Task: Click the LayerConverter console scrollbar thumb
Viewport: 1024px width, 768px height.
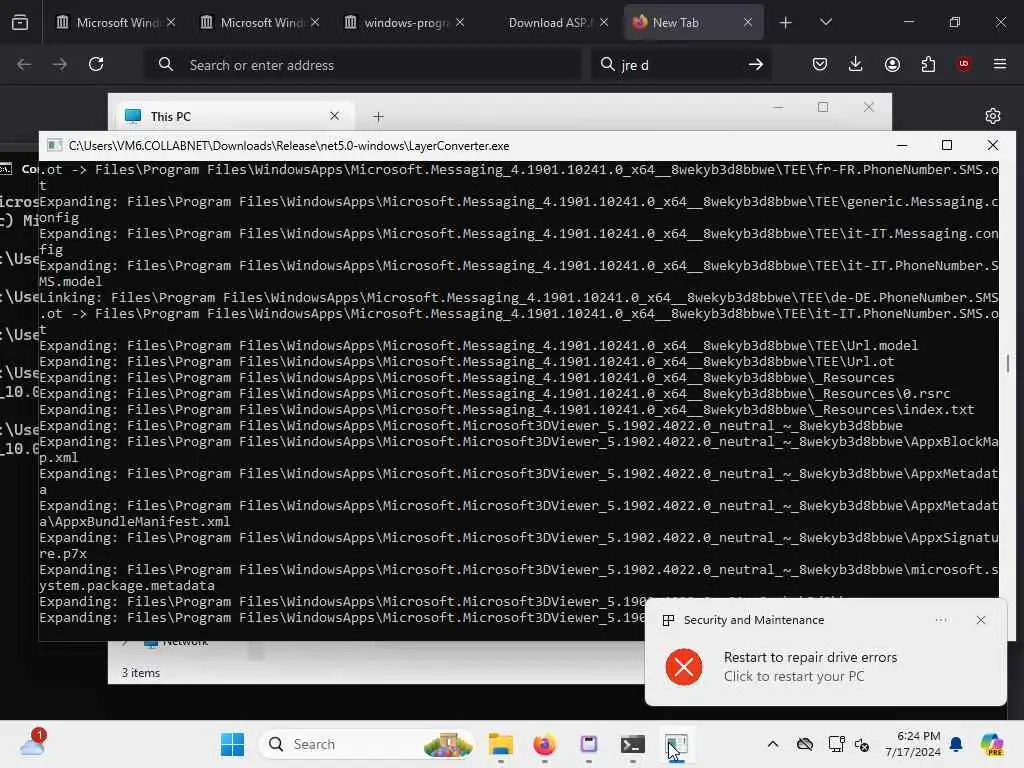Action: (1008, 364)
